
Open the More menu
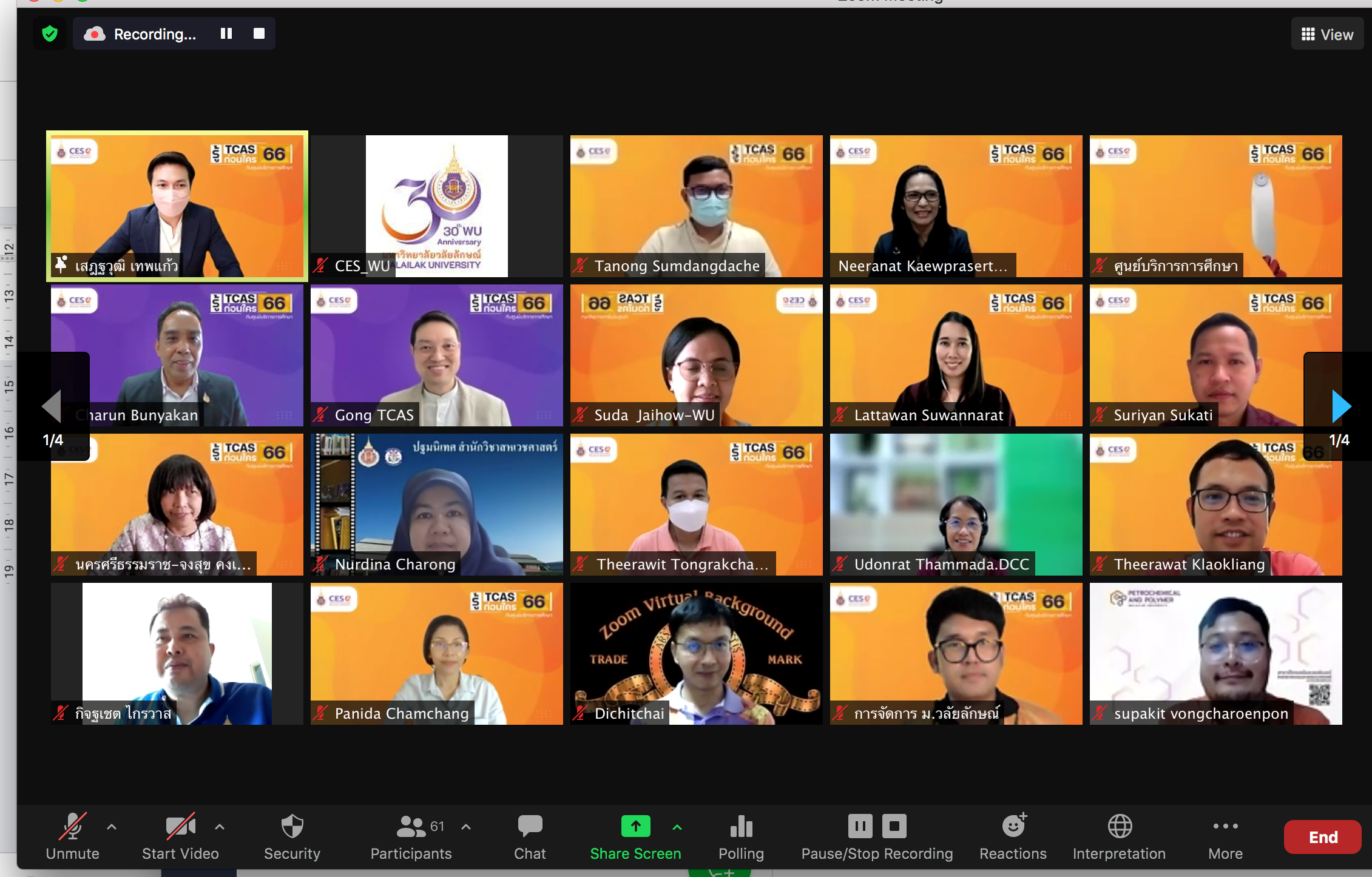coord(1225,827)
